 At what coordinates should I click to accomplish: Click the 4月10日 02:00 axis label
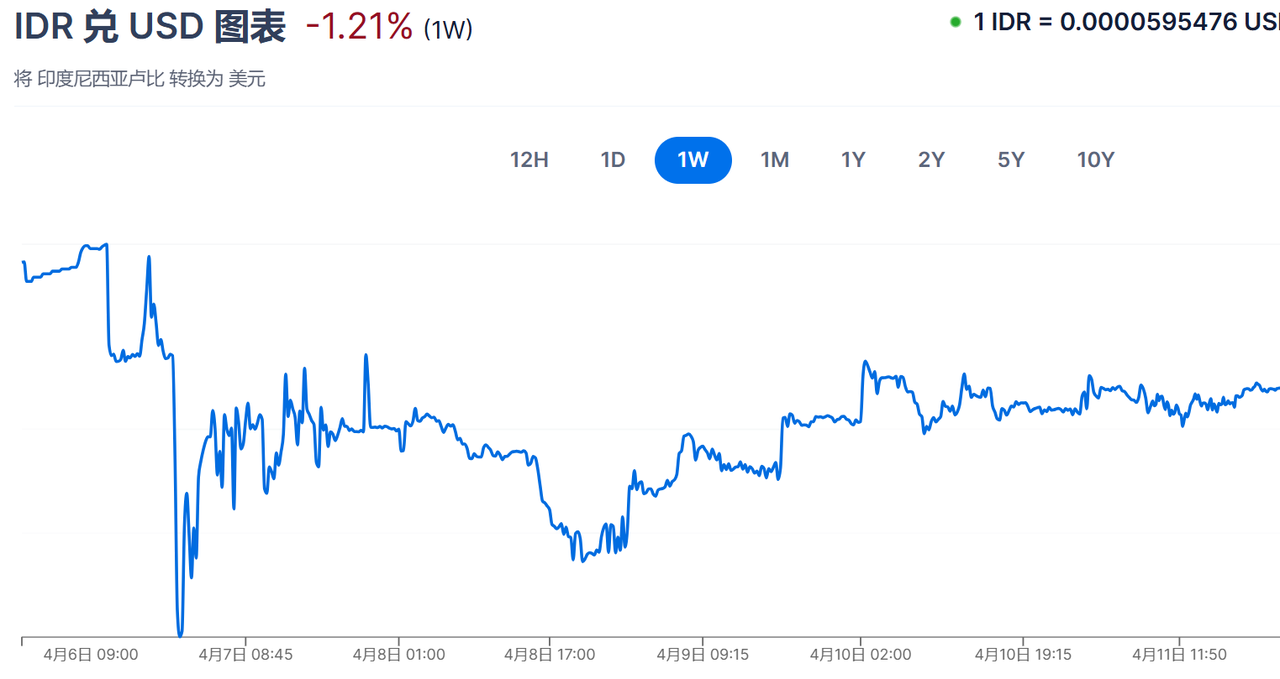[861, 655]
